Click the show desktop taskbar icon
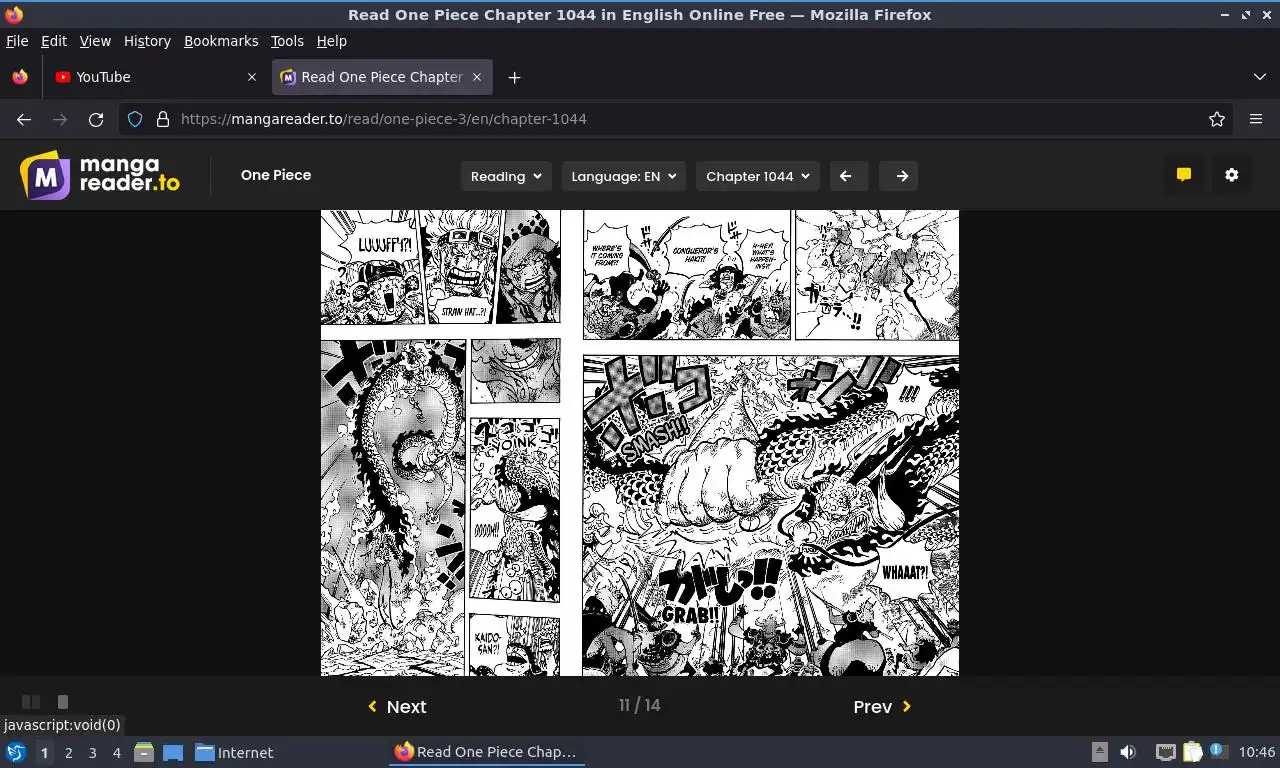The image size is (1280, 768). pos(173,752)
